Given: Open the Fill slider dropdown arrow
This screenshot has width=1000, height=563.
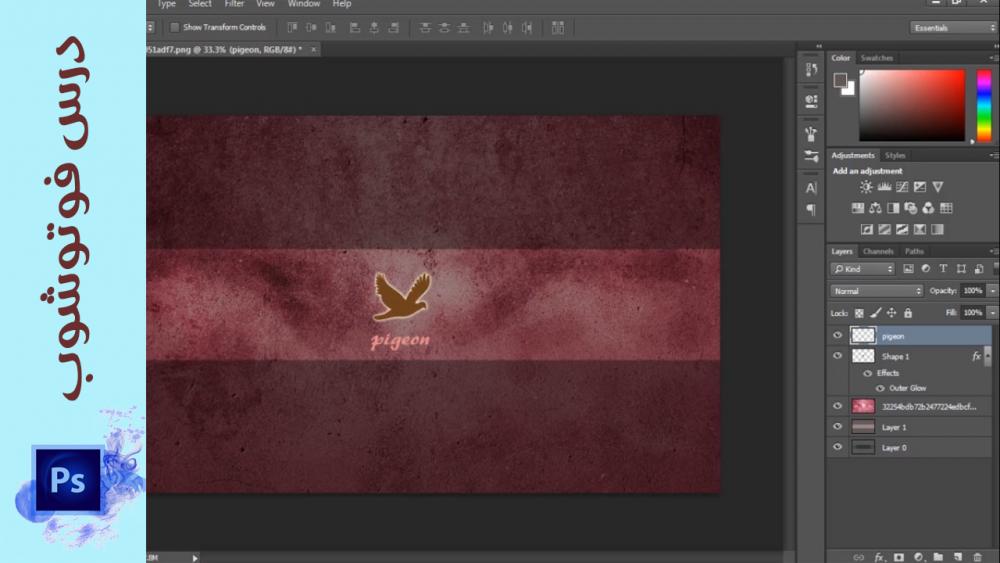Looking at the screenshot, I should (992, 313).
